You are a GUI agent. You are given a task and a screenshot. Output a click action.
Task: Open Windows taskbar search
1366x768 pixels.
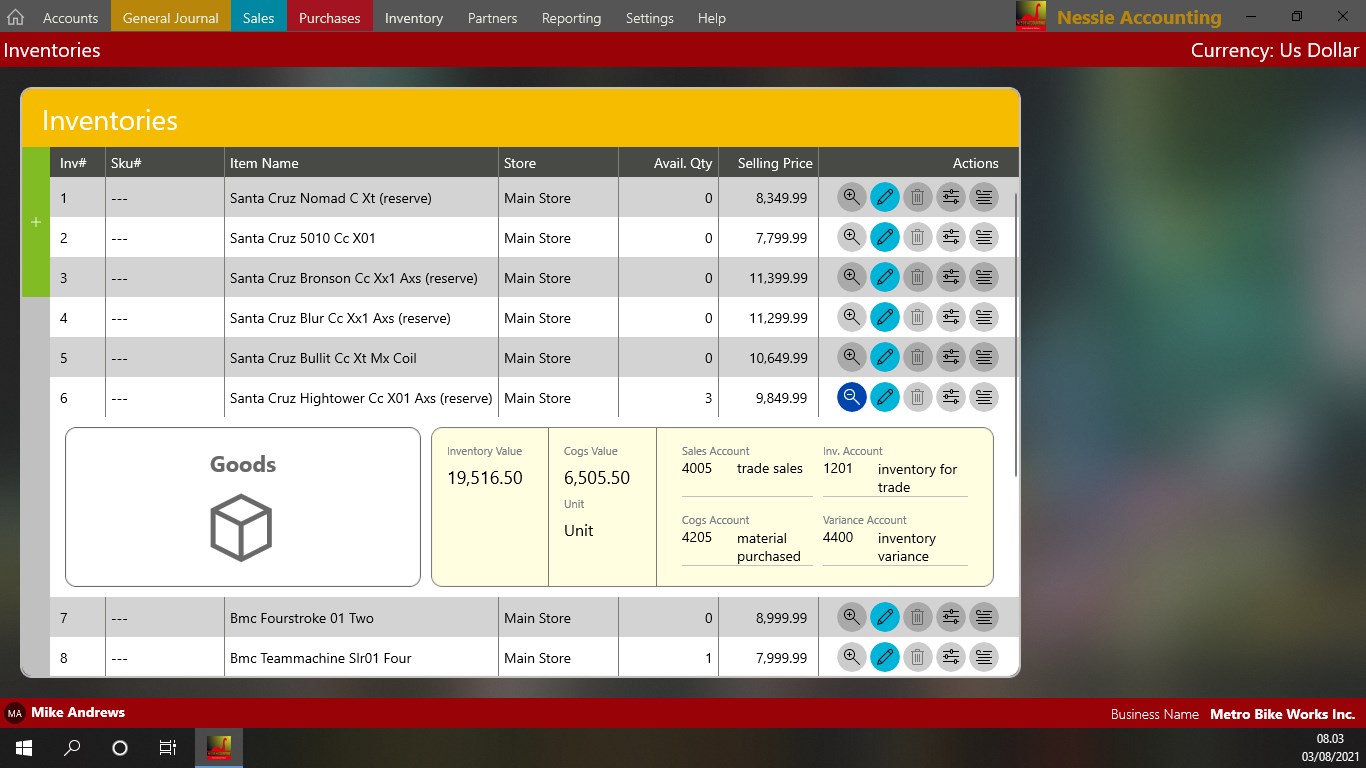click(72, 748)
